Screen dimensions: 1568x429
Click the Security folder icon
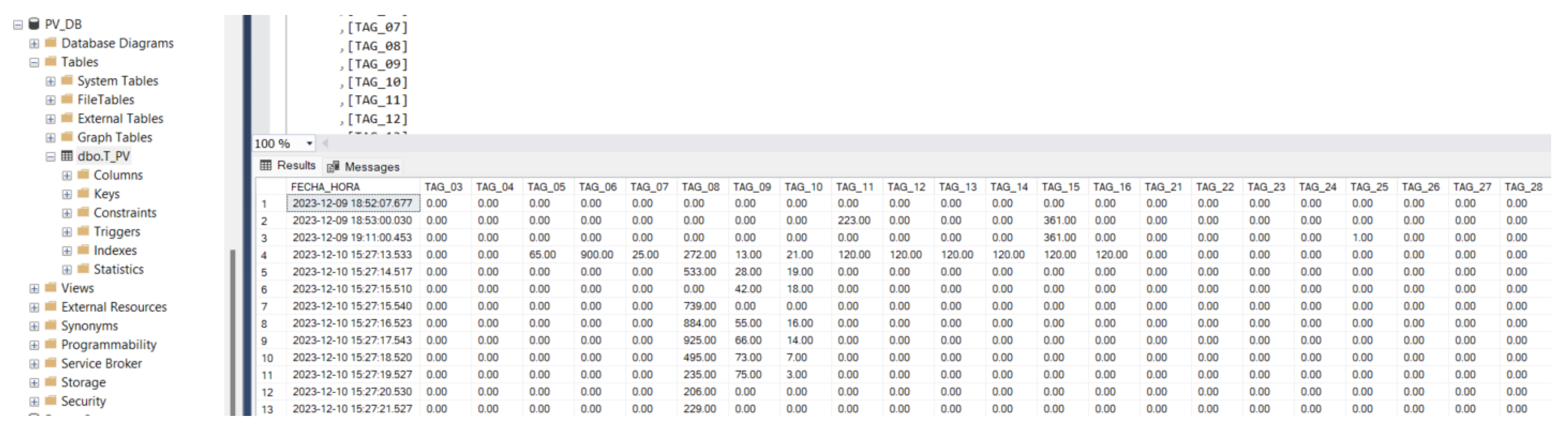(x=51, y=401)
